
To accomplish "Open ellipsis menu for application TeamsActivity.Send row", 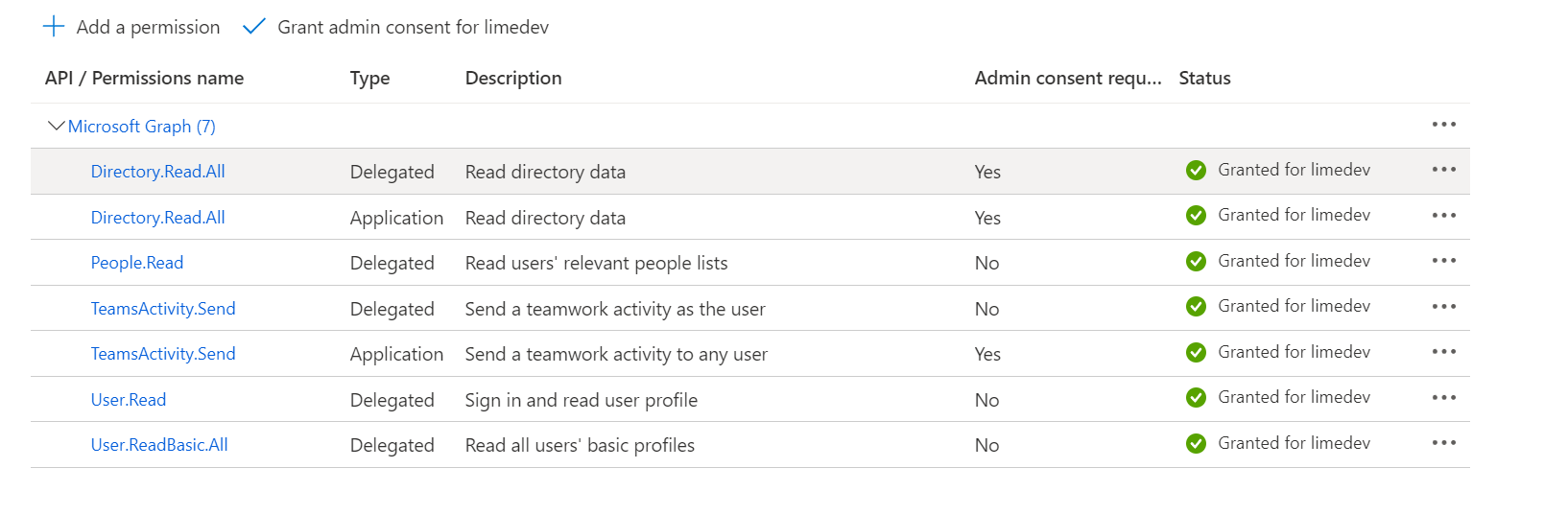I will [x=1443, y=352].
